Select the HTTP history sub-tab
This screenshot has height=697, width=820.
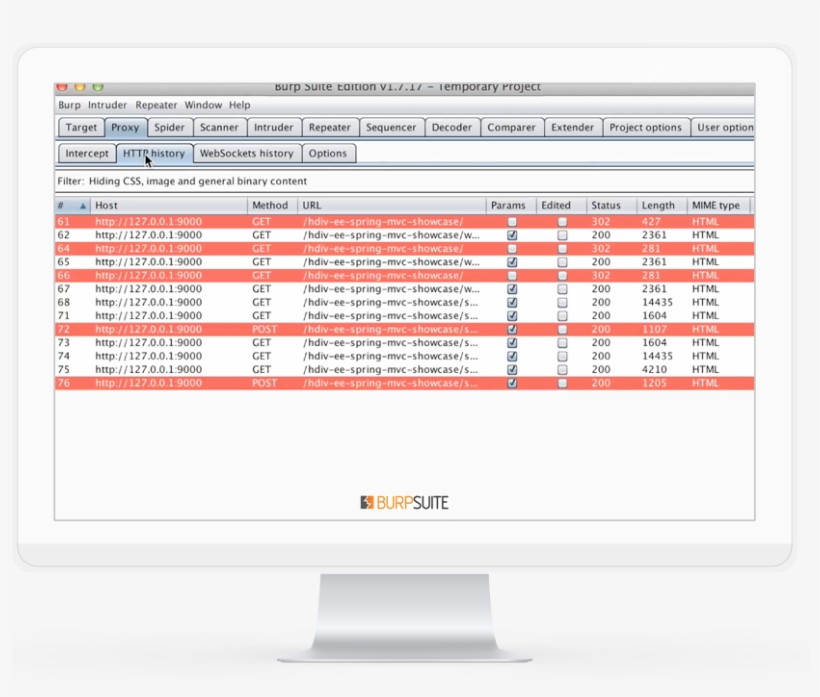pyautogui.click(x=154, y=153)
